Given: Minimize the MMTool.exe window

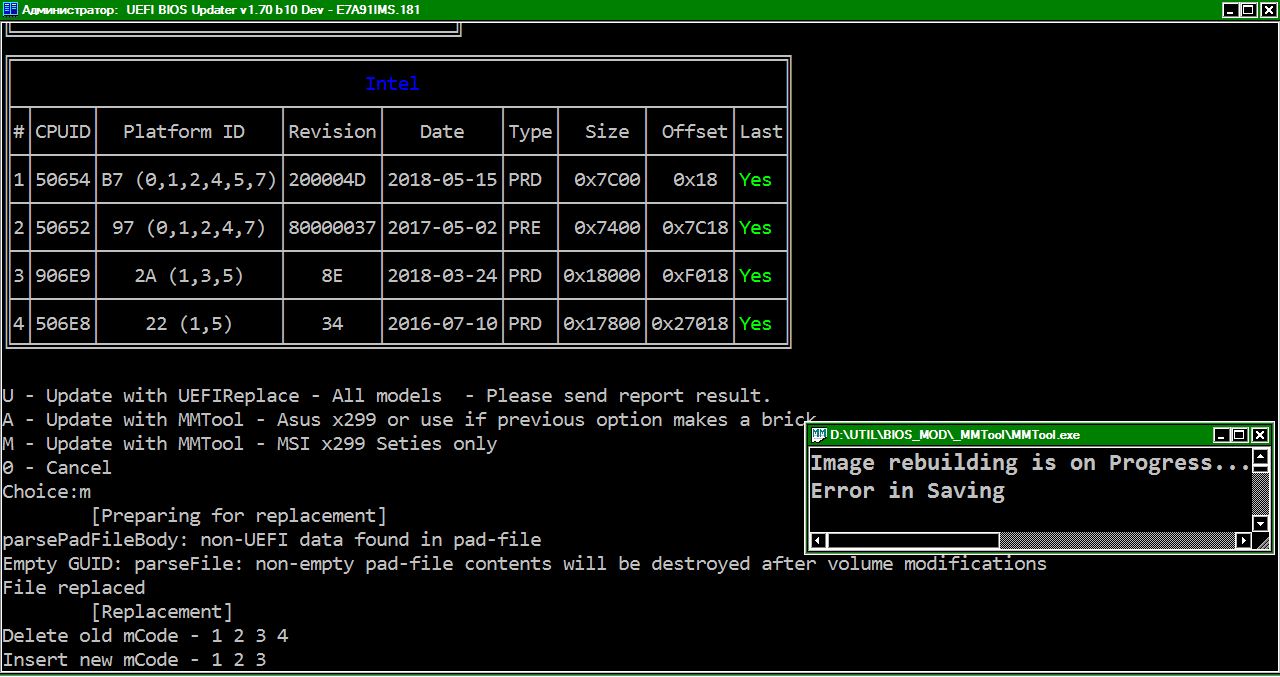Looking at the screenshot, I should (1222, 435).
